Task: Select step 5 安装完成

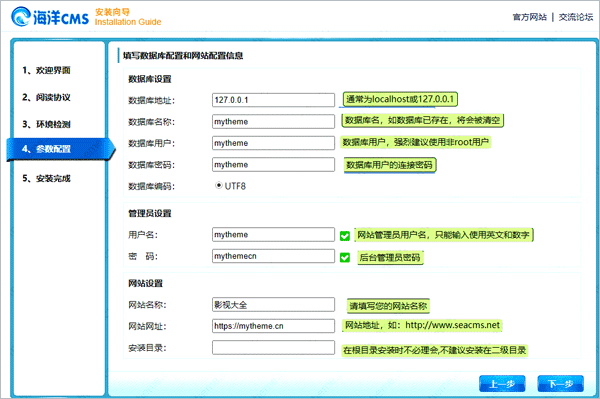Action: click(46, 178)
